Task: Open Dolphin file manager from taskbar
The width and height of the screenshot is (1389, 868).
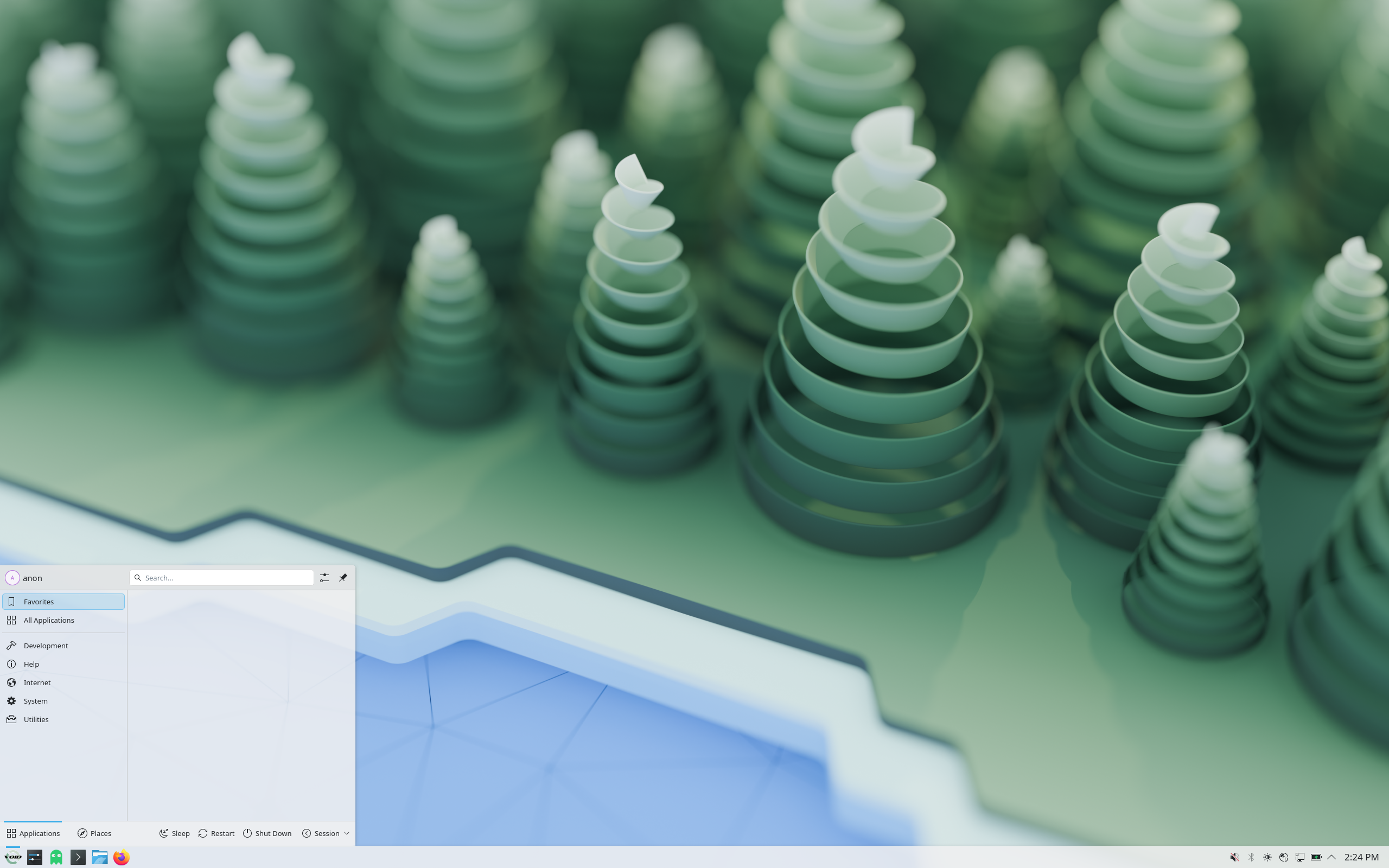Action: (x=100, y=857)
